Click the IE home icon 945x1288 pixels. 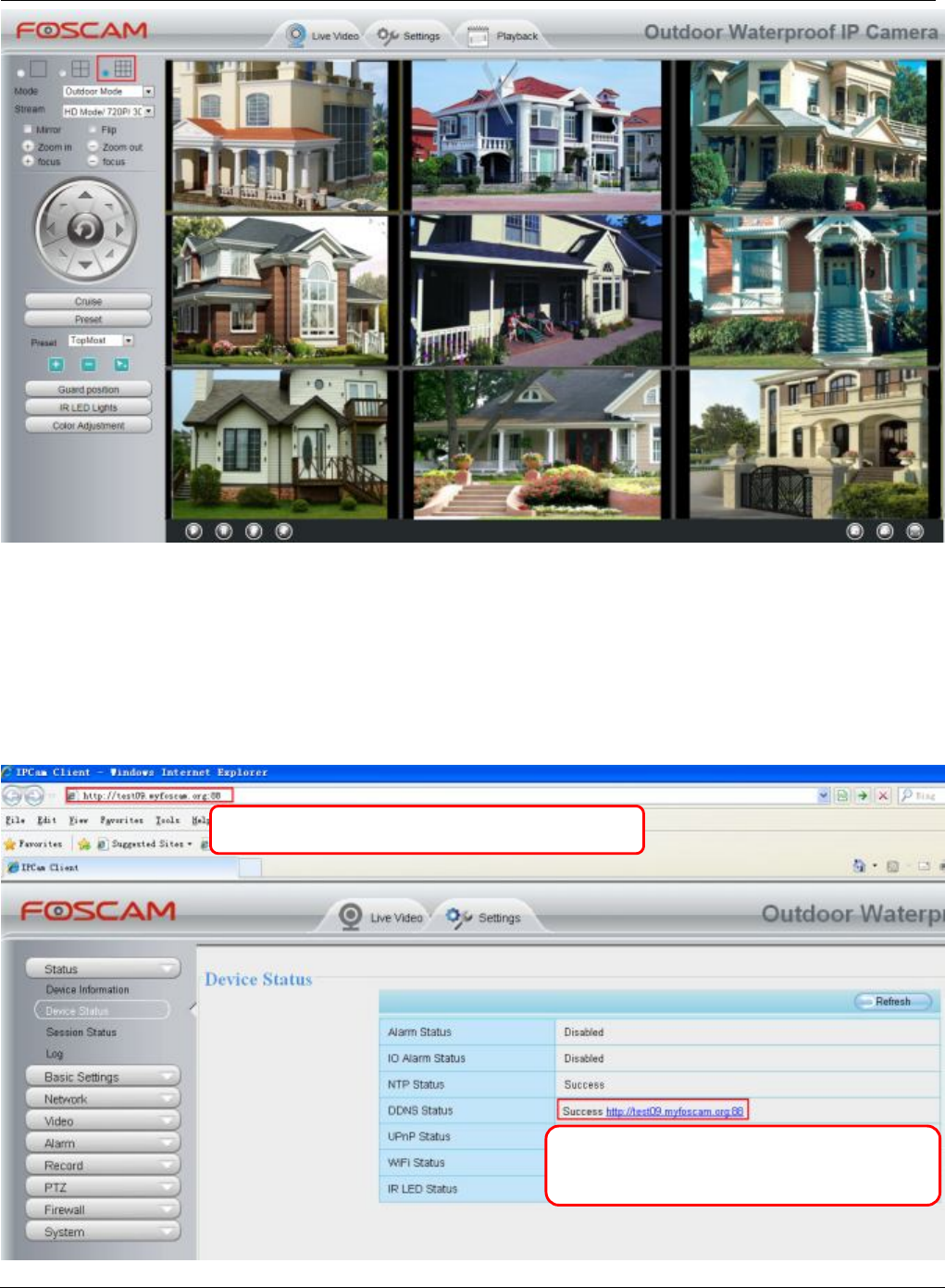point(859,866)
